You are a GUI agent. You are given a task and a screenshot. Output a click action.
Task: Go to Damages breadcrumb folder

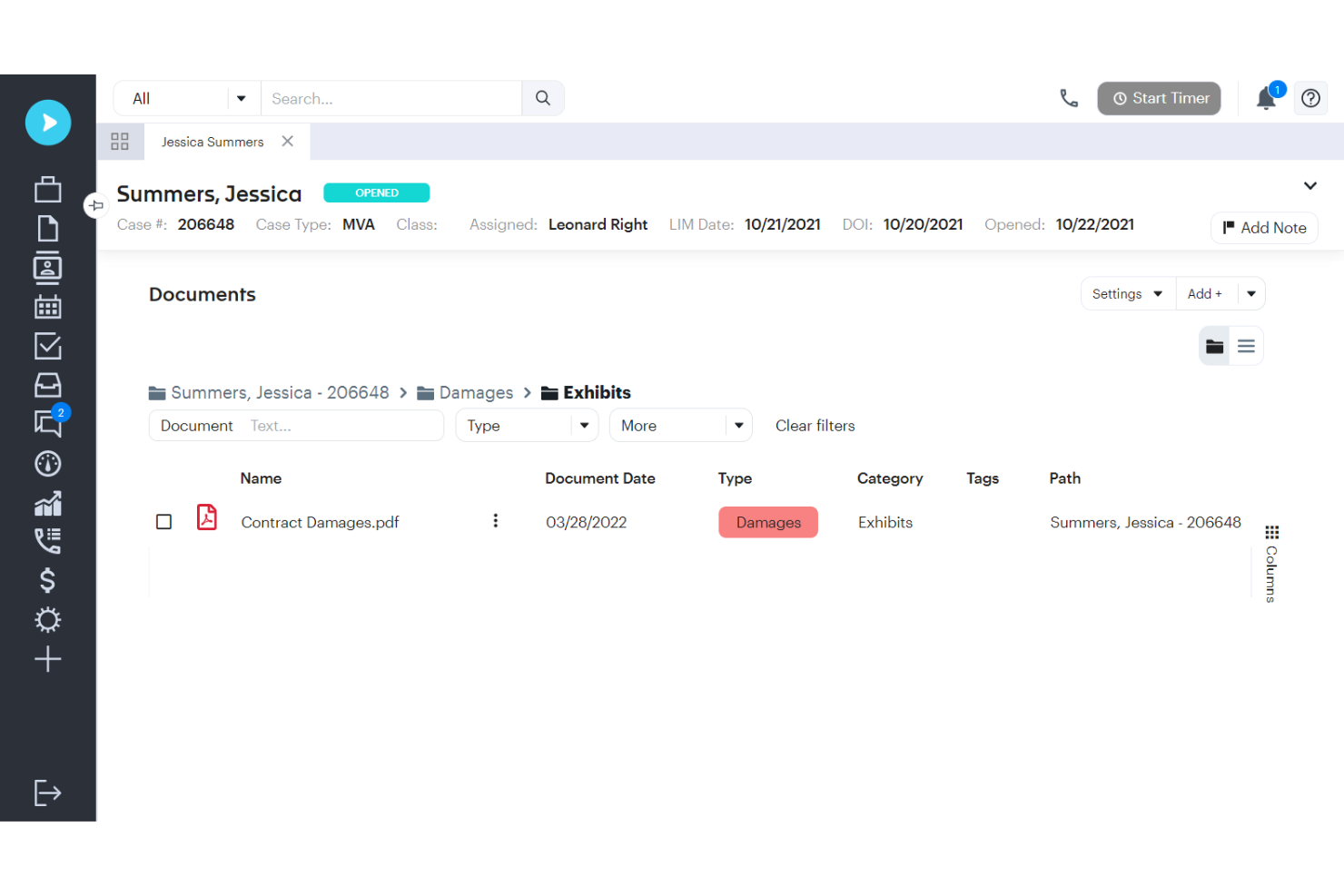coord(465,393)
